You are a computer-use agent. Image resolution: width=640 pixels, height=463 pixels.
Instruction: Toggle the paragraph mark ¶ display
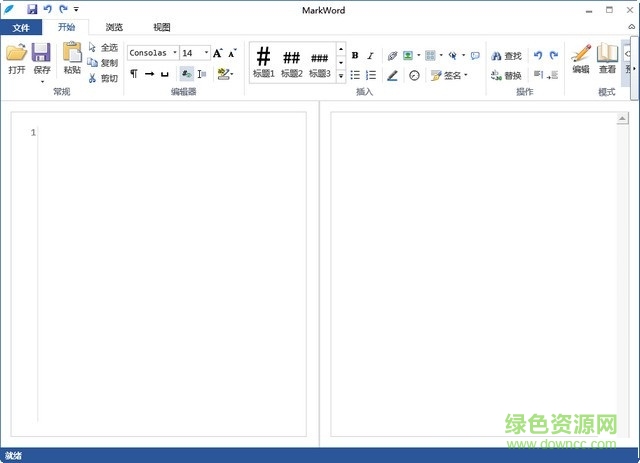pos(134,74)
